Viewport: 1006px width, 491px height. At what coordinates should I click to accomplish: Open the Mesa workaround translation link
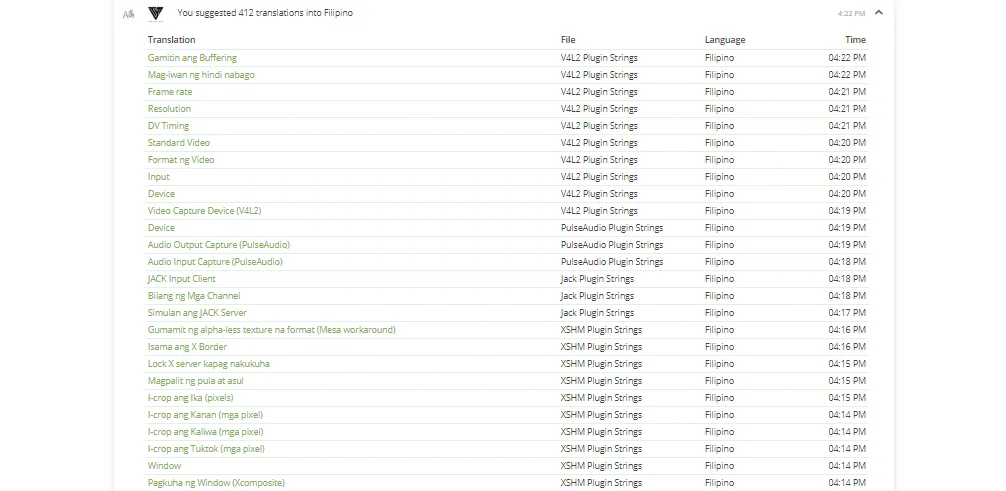pos(271,330)
